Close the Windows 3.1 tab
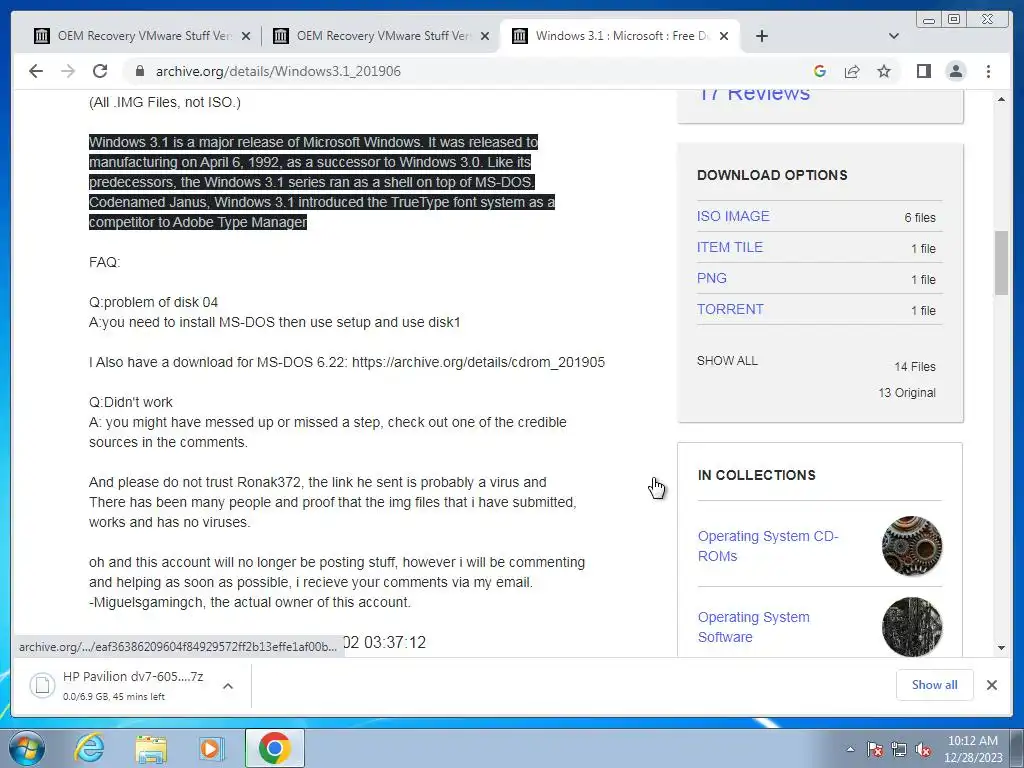Screen dimensions: 1024x768 pyautogui.click(x=724, y=36)
